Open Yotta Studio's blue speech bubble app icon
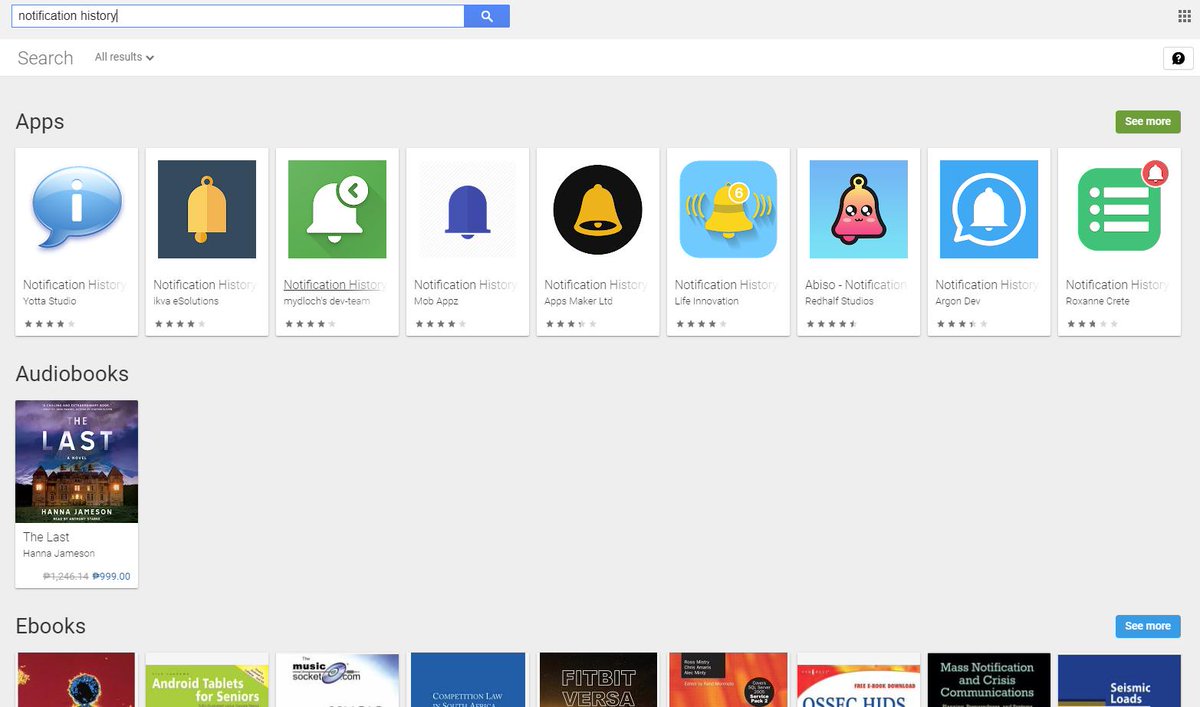This screenshot has height=707, width=1200. coord(77,209)
